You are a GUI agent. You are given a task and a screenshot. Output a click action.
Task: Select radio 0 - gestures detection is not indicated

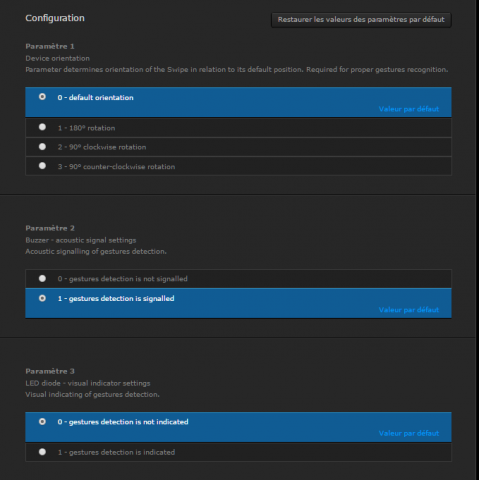click(42, 422)
